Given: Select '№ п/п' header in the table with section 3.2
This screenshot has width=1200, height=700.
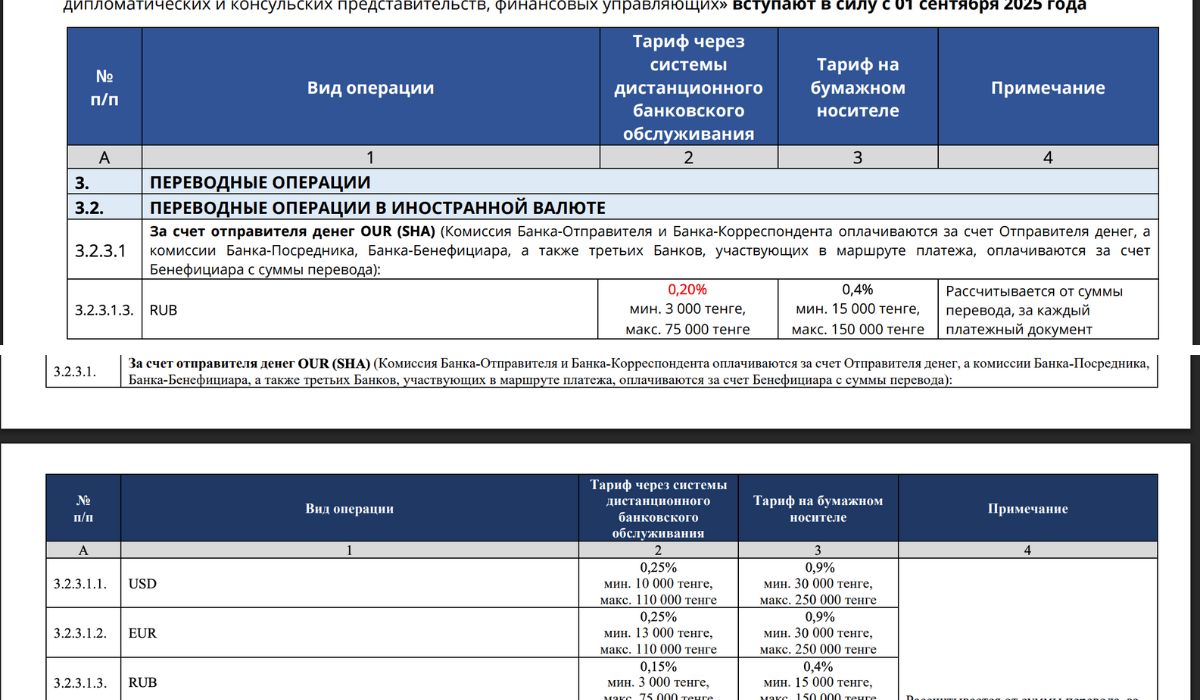Looking at the screenshot, I should [104, 88].
